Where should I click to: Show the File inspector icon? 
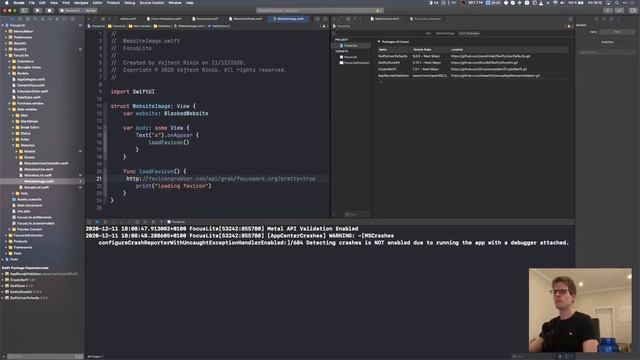click(596, 19)
